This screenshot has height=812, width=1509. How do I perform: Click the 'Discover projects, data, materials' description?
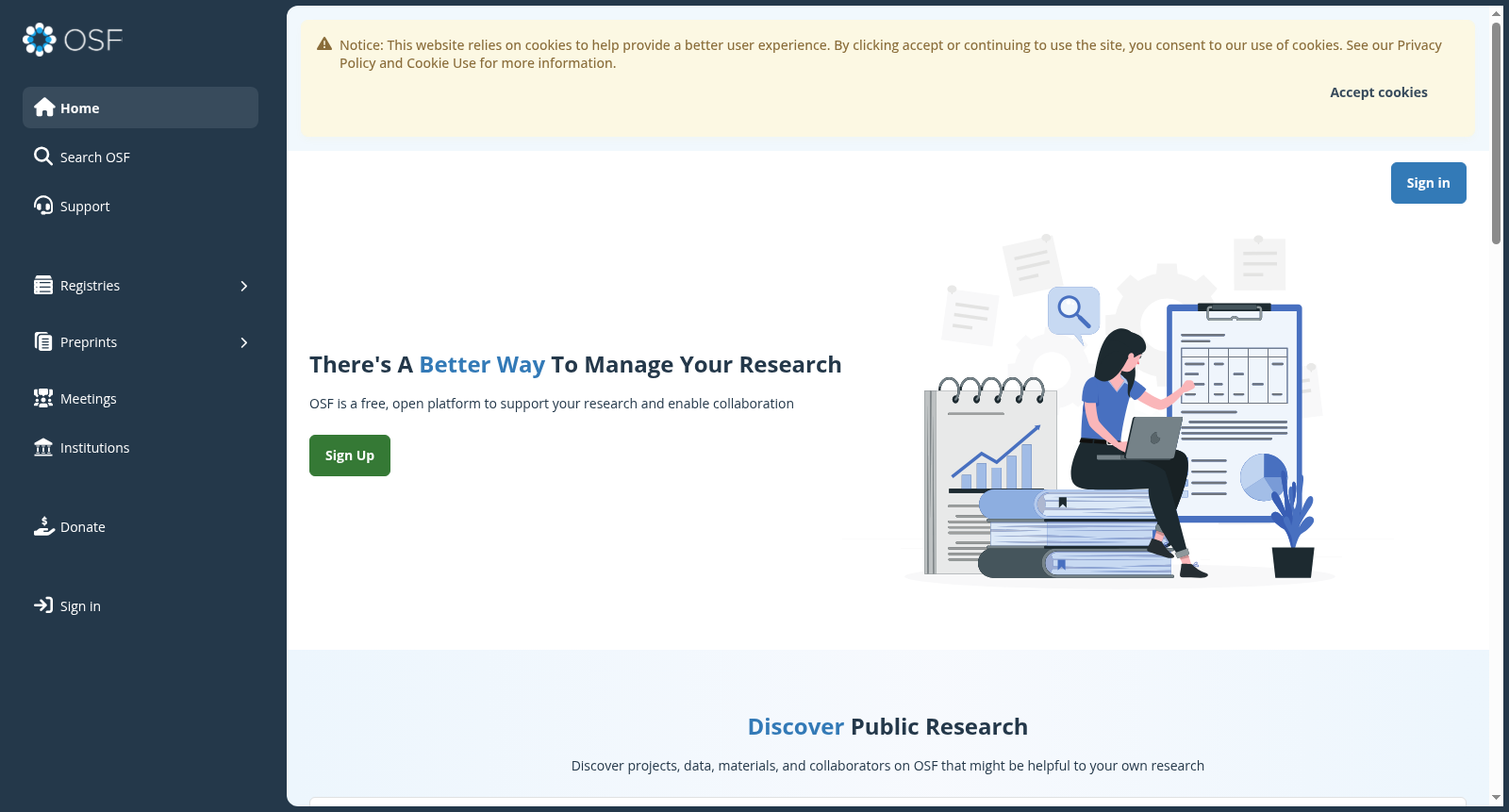(x=887, y=766)
